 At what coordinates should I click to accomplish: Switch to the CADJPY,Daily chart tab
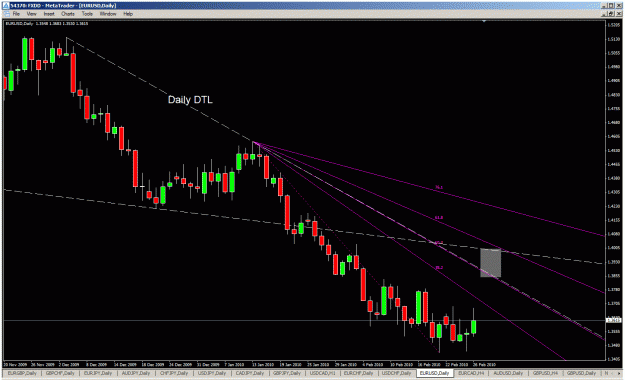click(250, 373)
